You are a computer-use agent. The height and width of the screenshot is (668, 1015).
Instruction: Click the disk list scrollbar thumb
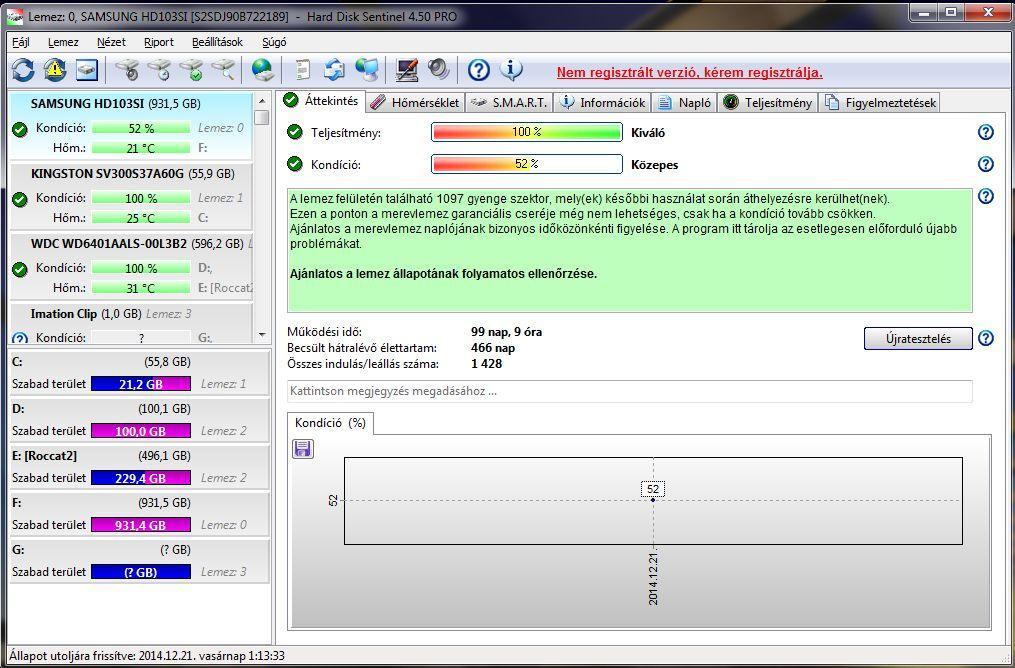pos(262,117)
